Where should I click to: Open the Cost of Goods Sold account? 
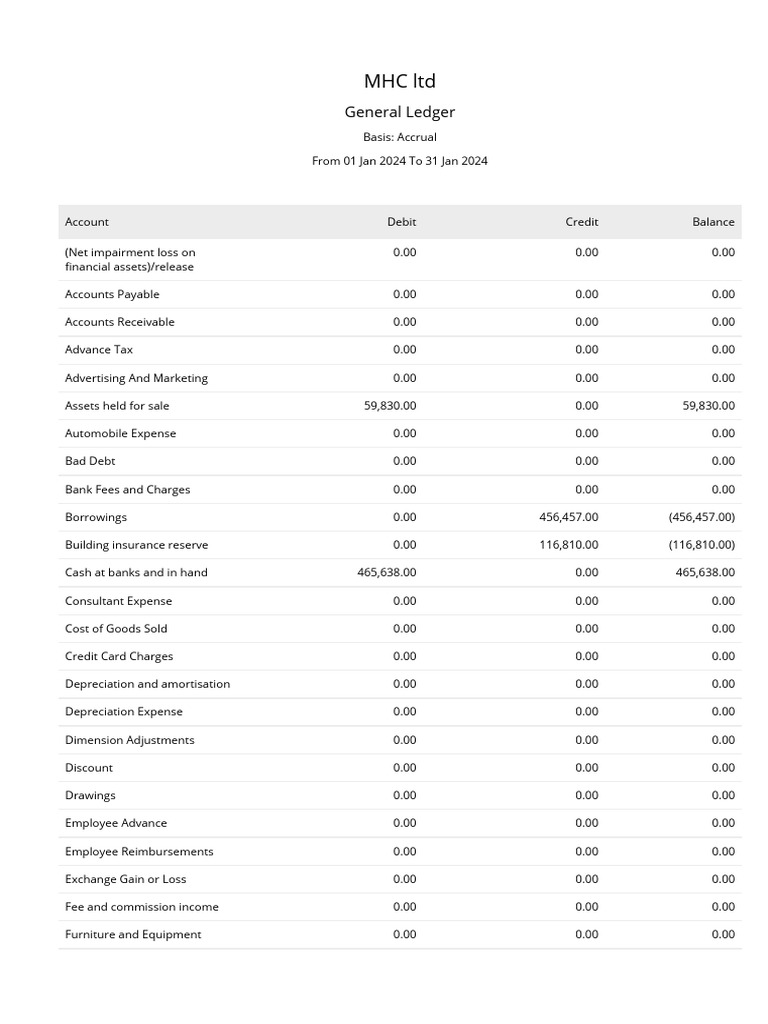(116, 629)
